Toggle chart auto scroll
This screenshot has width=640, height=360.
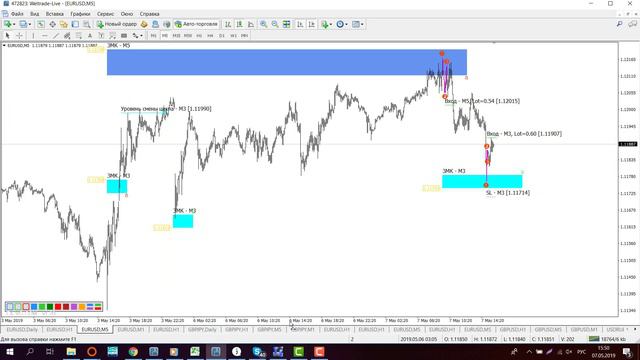click(x=300, y=24)
